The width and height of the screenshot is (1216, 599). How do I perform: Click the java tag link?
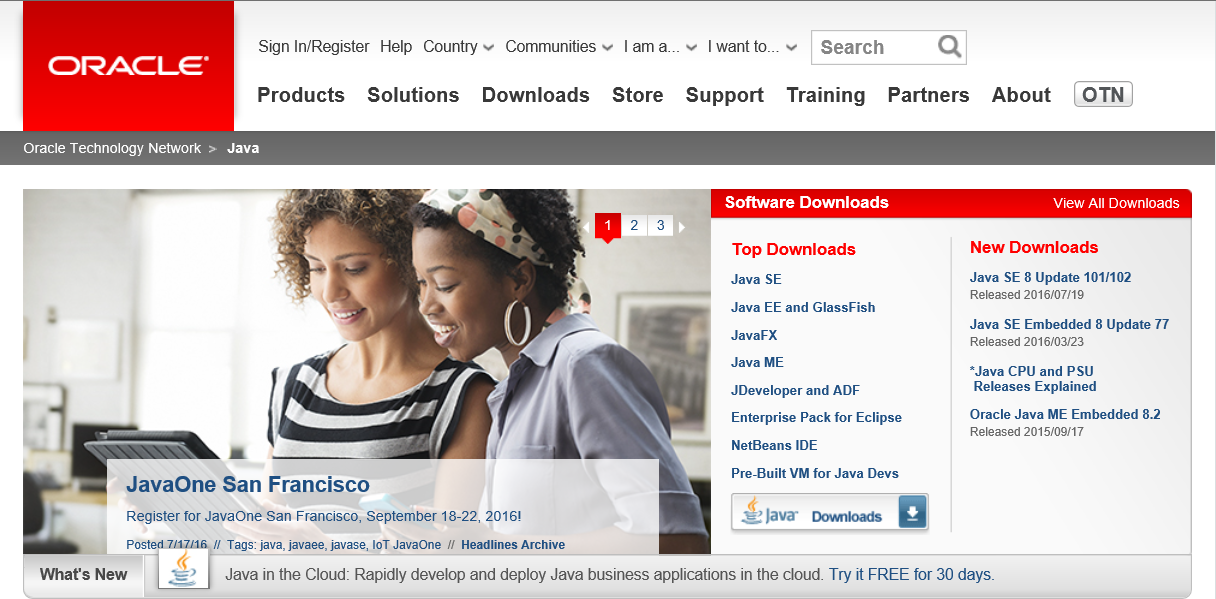tap(270, 545)
